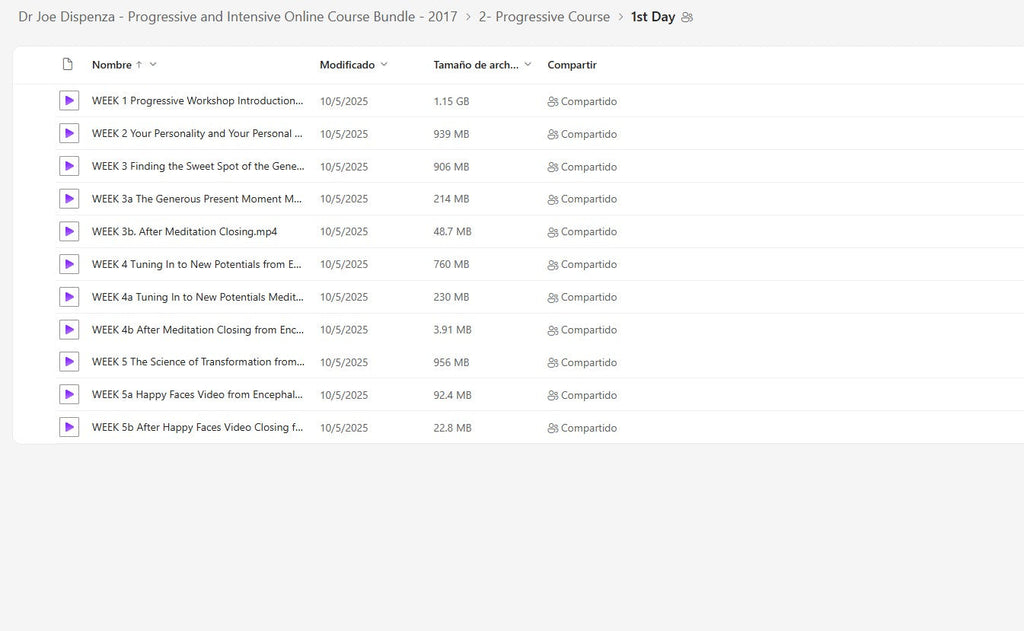Open Tamaño de archivo column dropdown
The width and height of the screenshot is (1024, 631).
click(x=528, y=64)
